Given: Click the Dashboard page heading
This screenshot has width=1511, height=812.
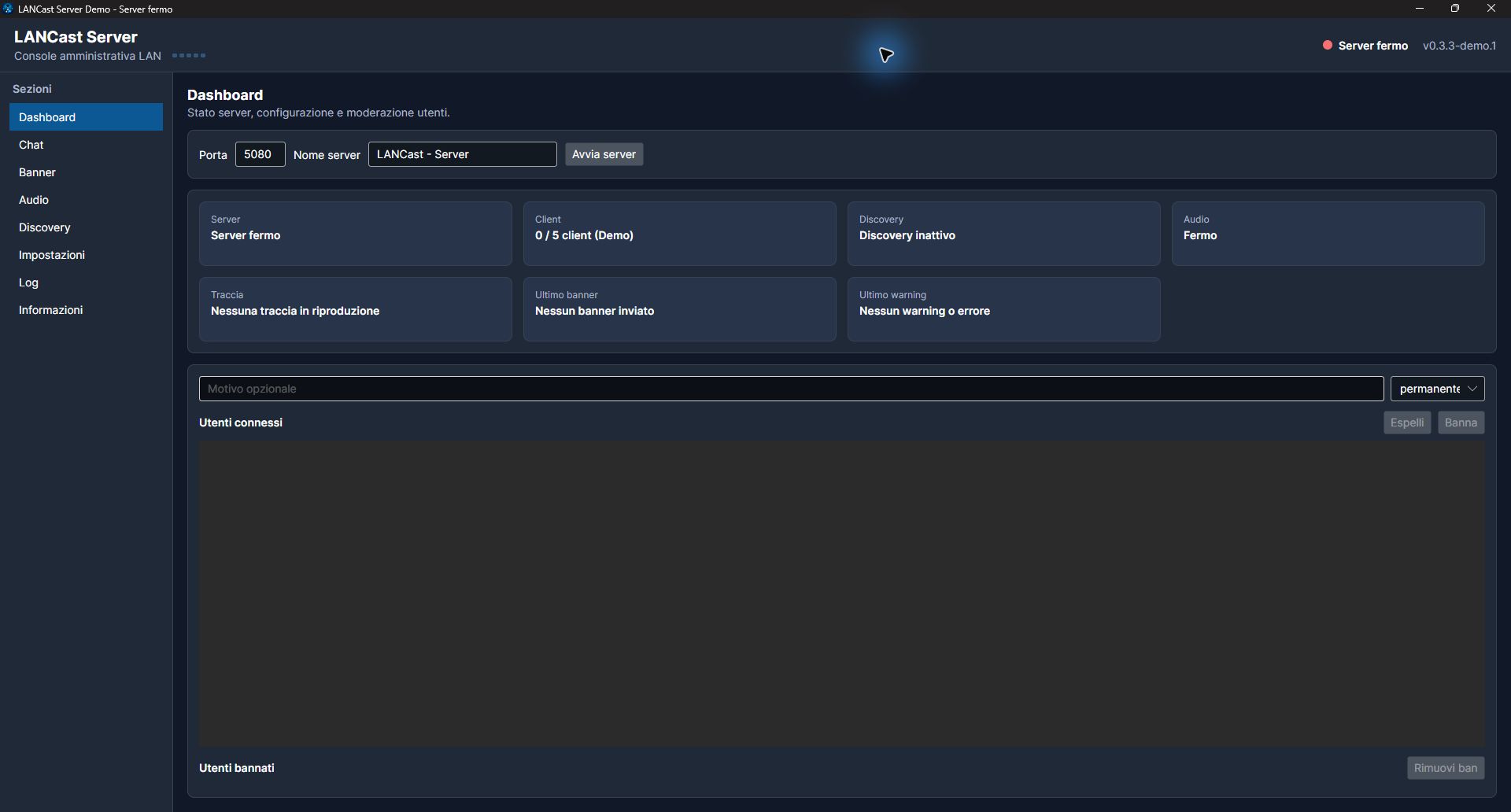Looking at the screenshot, I should point(225,95).
